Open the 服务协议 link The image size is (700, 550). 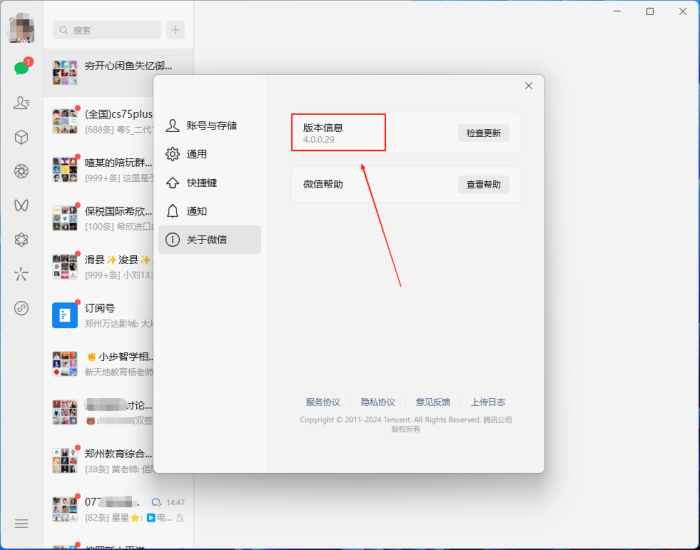pyautogui.click(x=323, y=402)
